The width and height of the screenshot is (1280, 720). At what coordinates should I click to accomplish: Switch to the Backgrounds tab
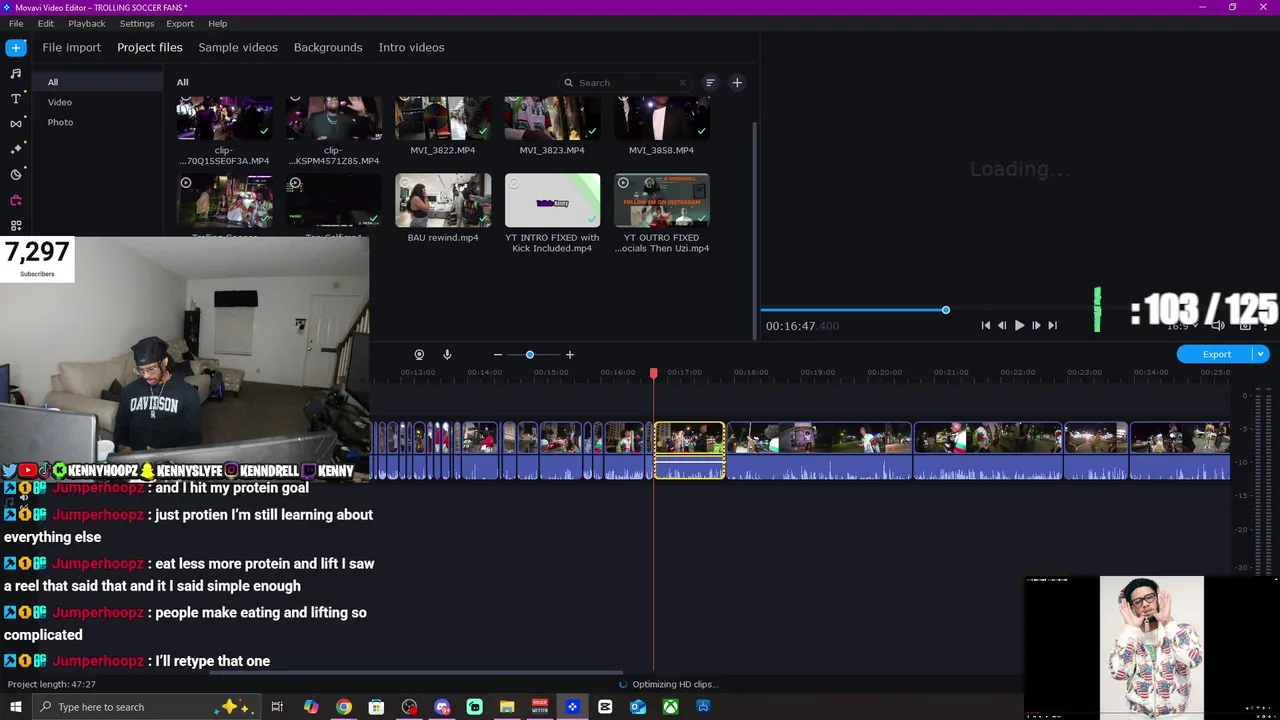tap(328, 47)
